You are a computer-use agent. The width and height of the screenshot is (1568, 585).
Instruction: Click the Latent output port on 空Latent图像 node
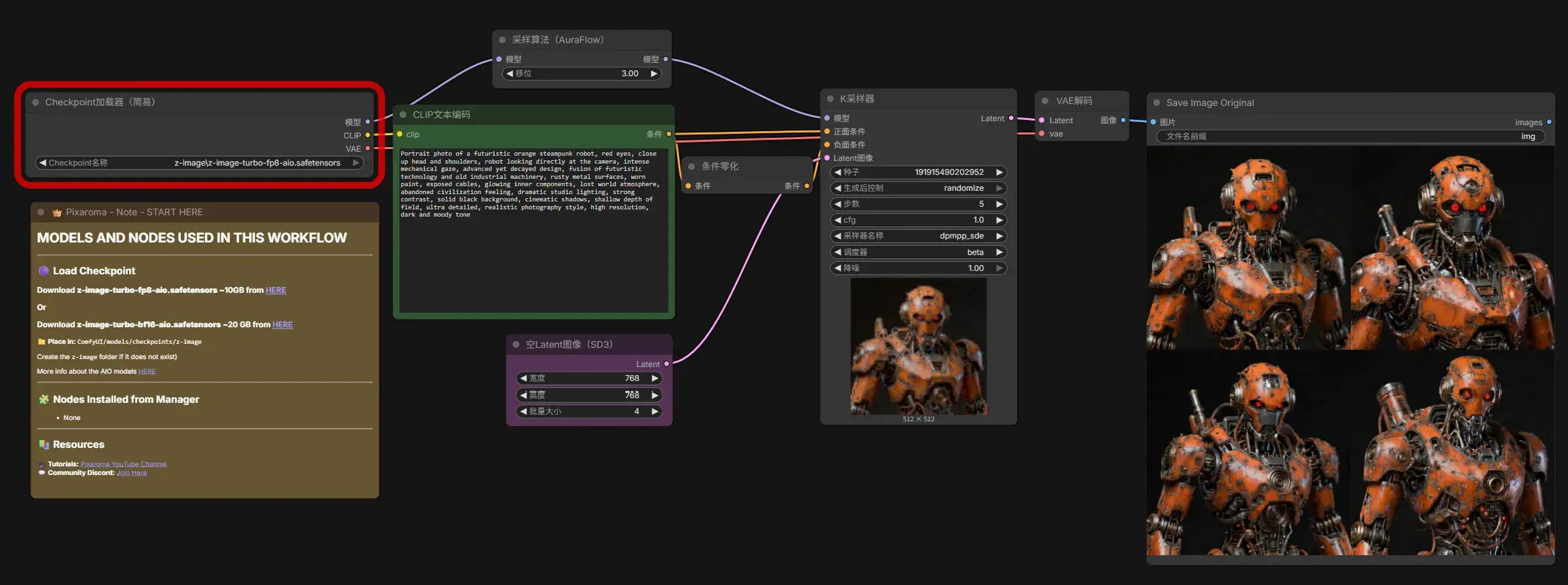click(666, 364)
